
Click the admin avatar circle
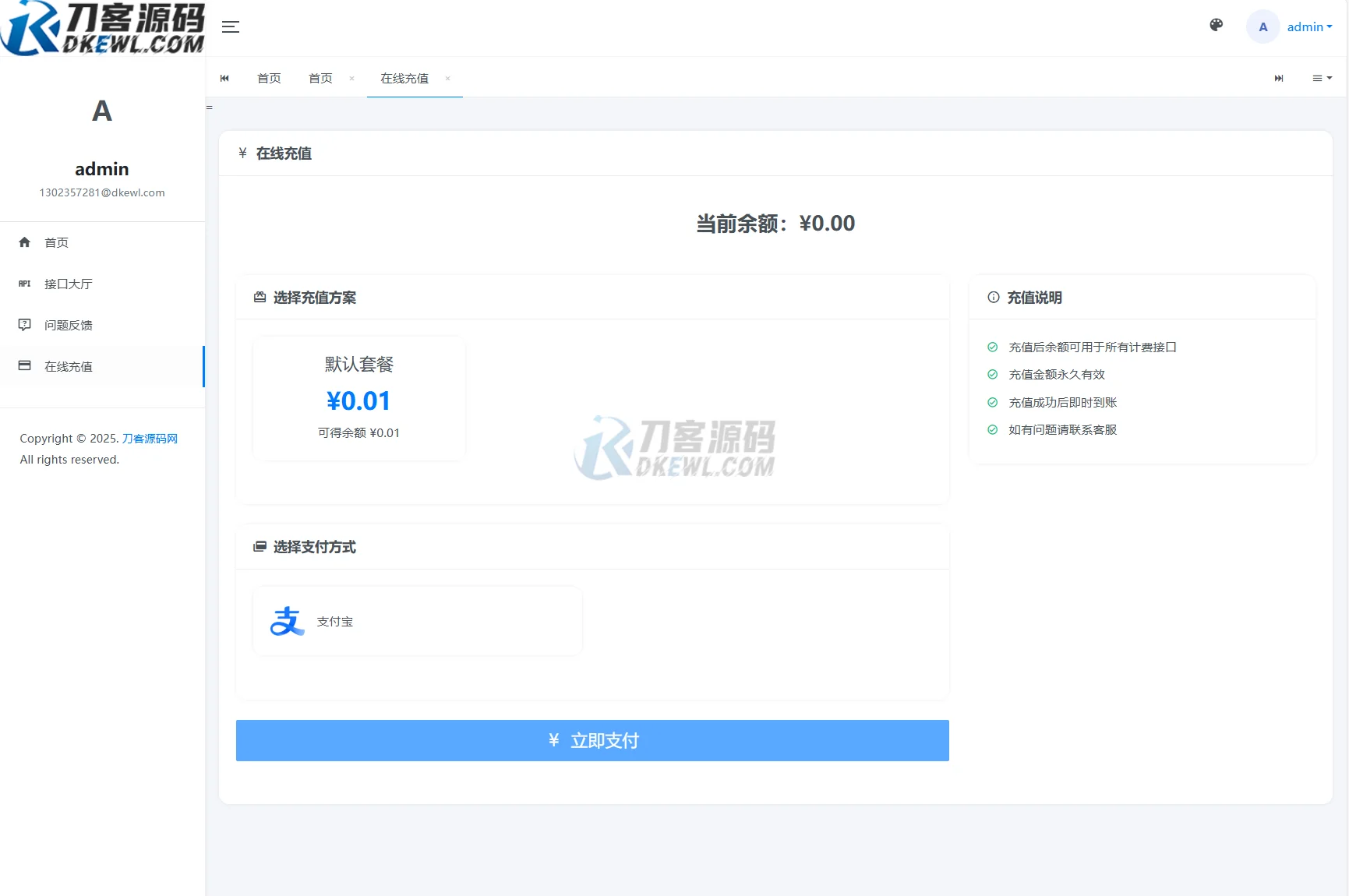coord(1262,26)
